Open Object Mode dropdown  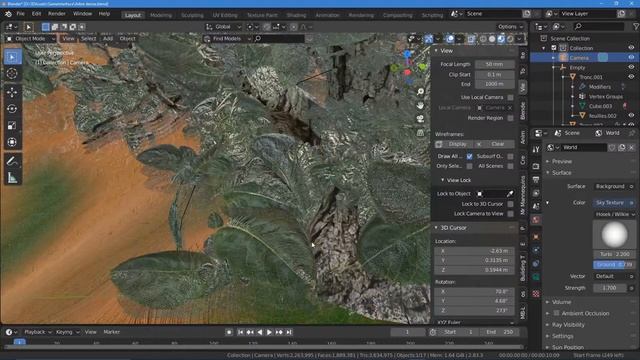pos(31,39)
